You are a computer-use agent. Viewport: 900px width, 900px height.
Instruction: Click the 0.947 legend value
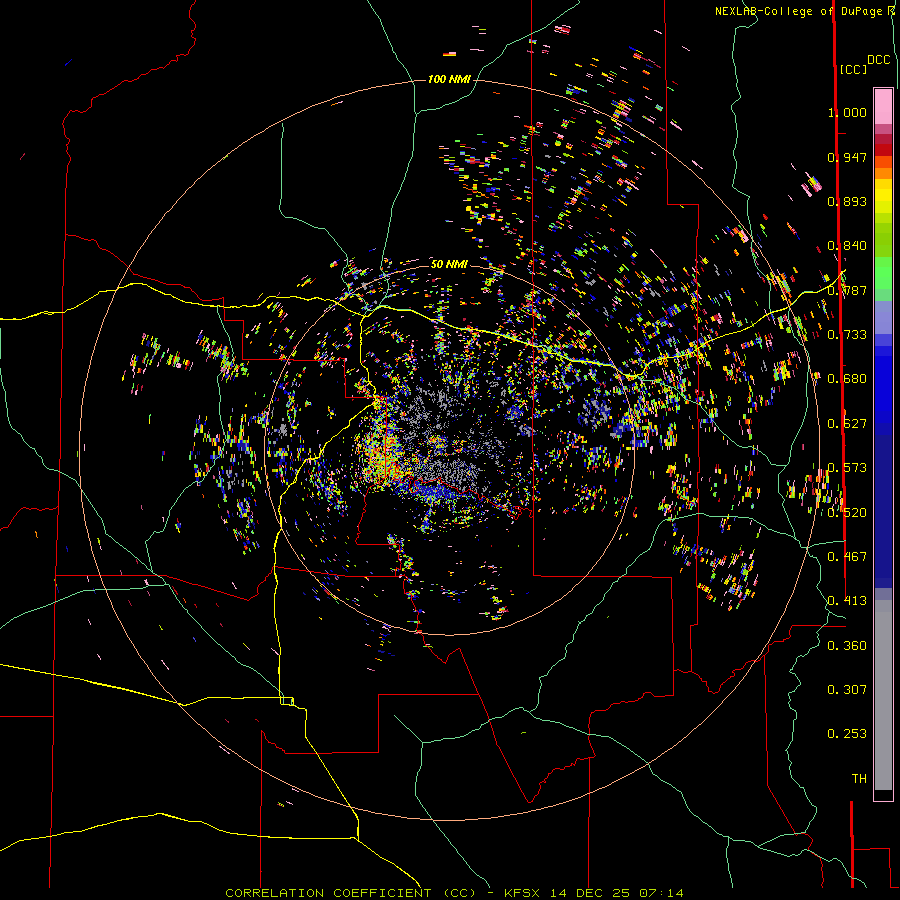point(847,157)
